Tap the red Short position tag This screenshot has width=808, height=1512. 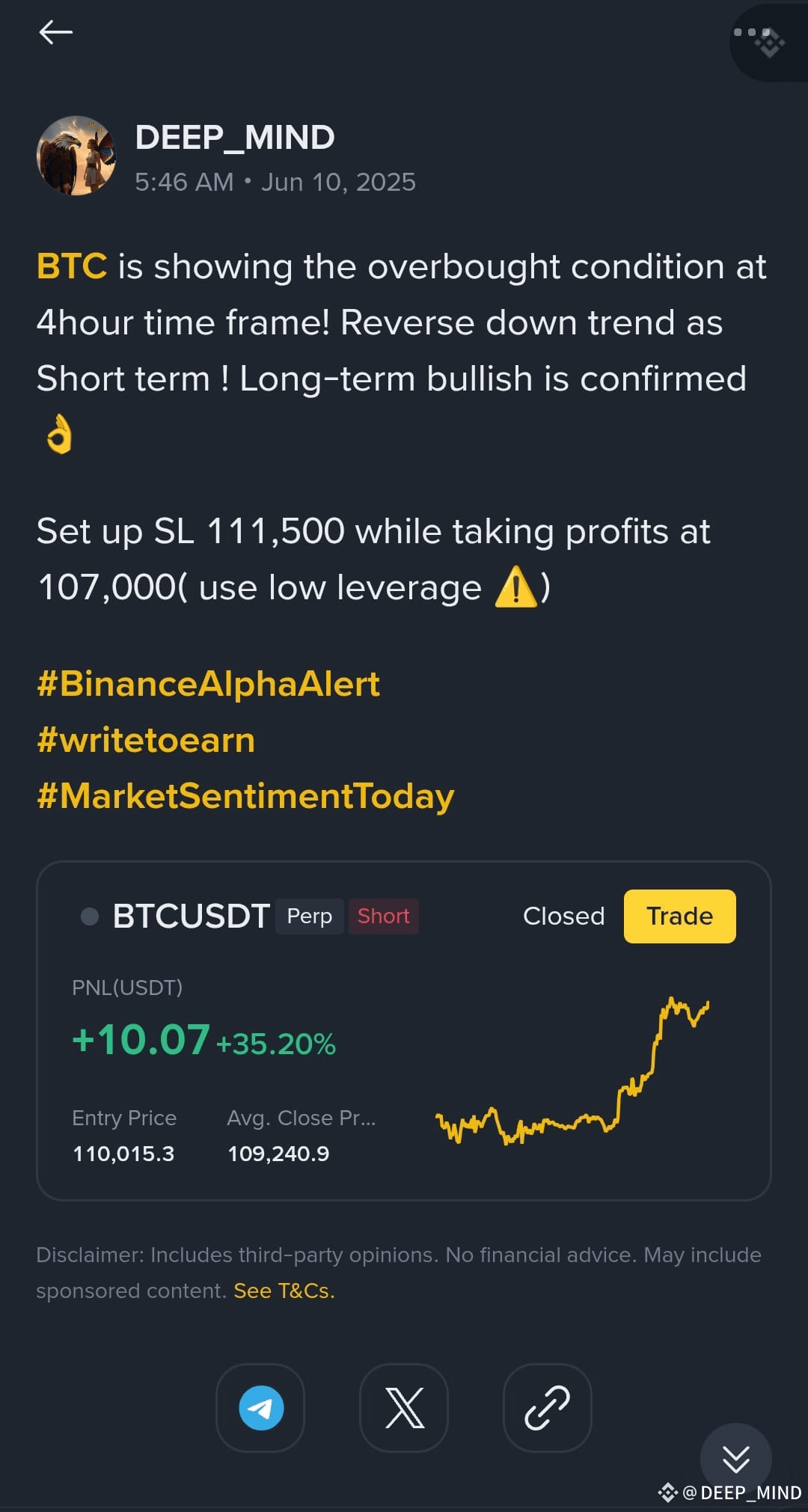pyautogui.click(x=383, y=916)
